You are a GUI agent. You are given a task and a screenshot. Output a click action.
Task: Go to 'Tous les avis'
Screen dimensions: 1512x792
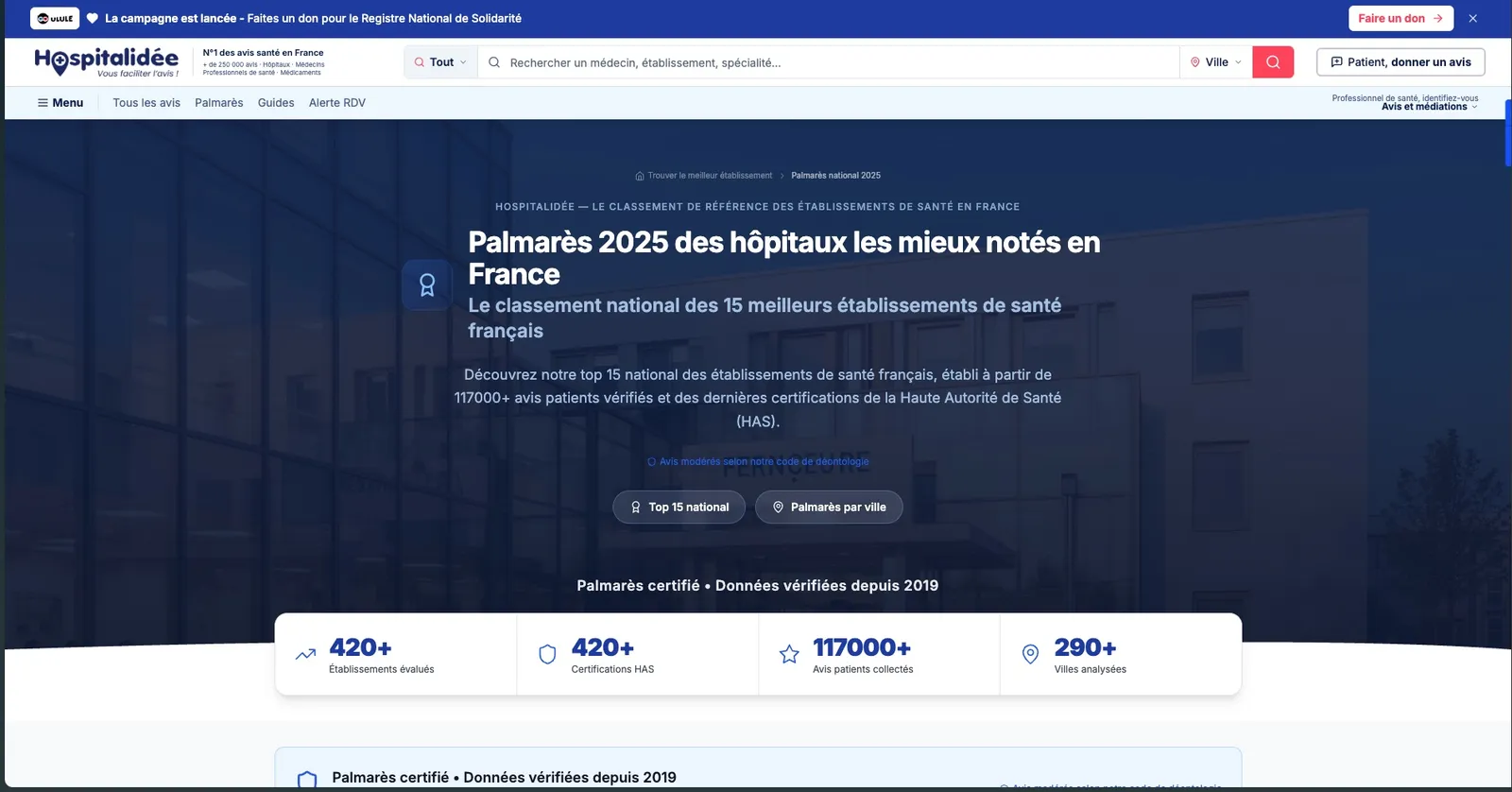(x=146, y=103)
